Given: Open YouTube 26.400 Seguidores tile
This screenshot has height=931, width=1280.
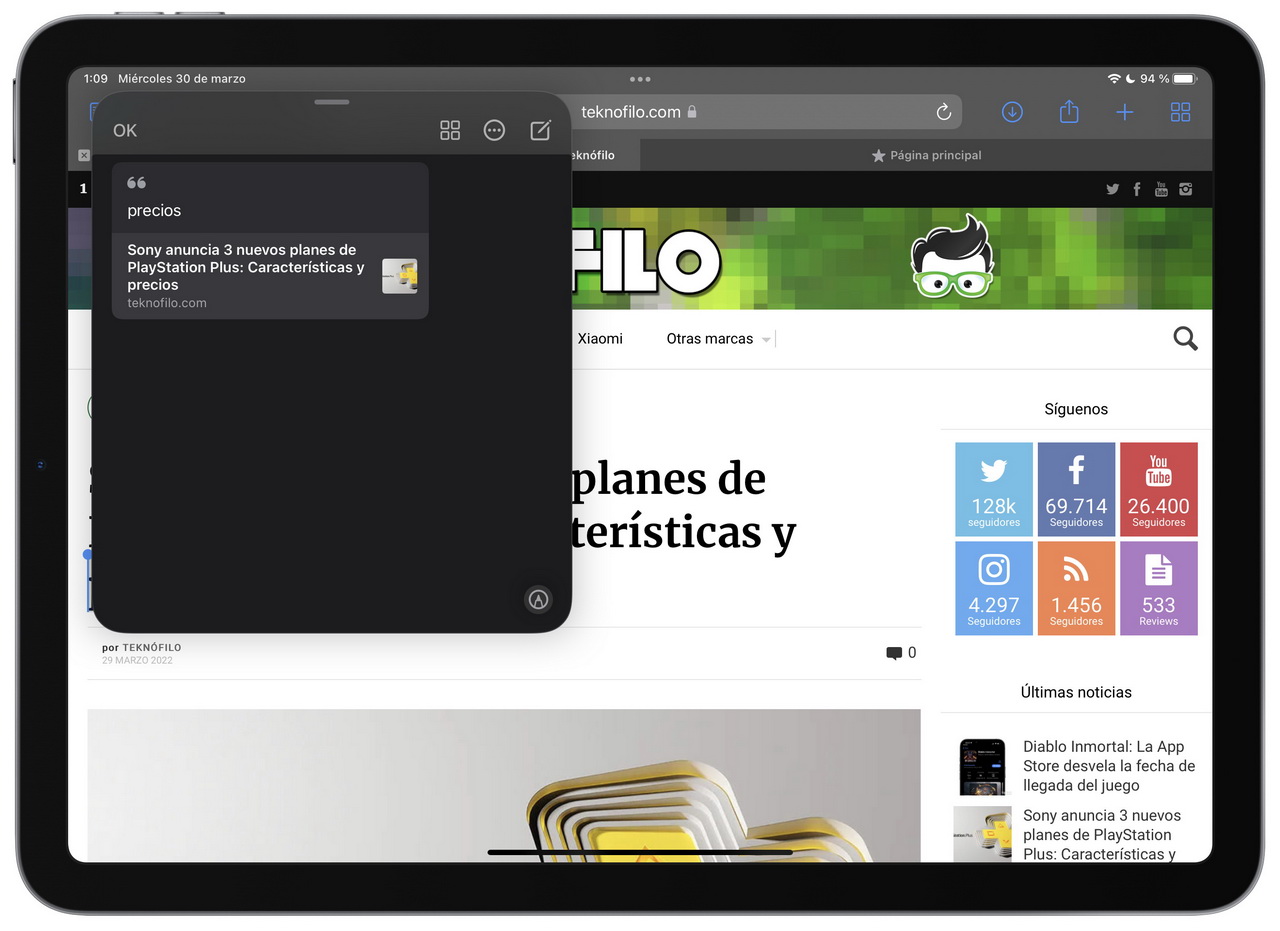Looking at the screenshot, I should coord(1158,489).
